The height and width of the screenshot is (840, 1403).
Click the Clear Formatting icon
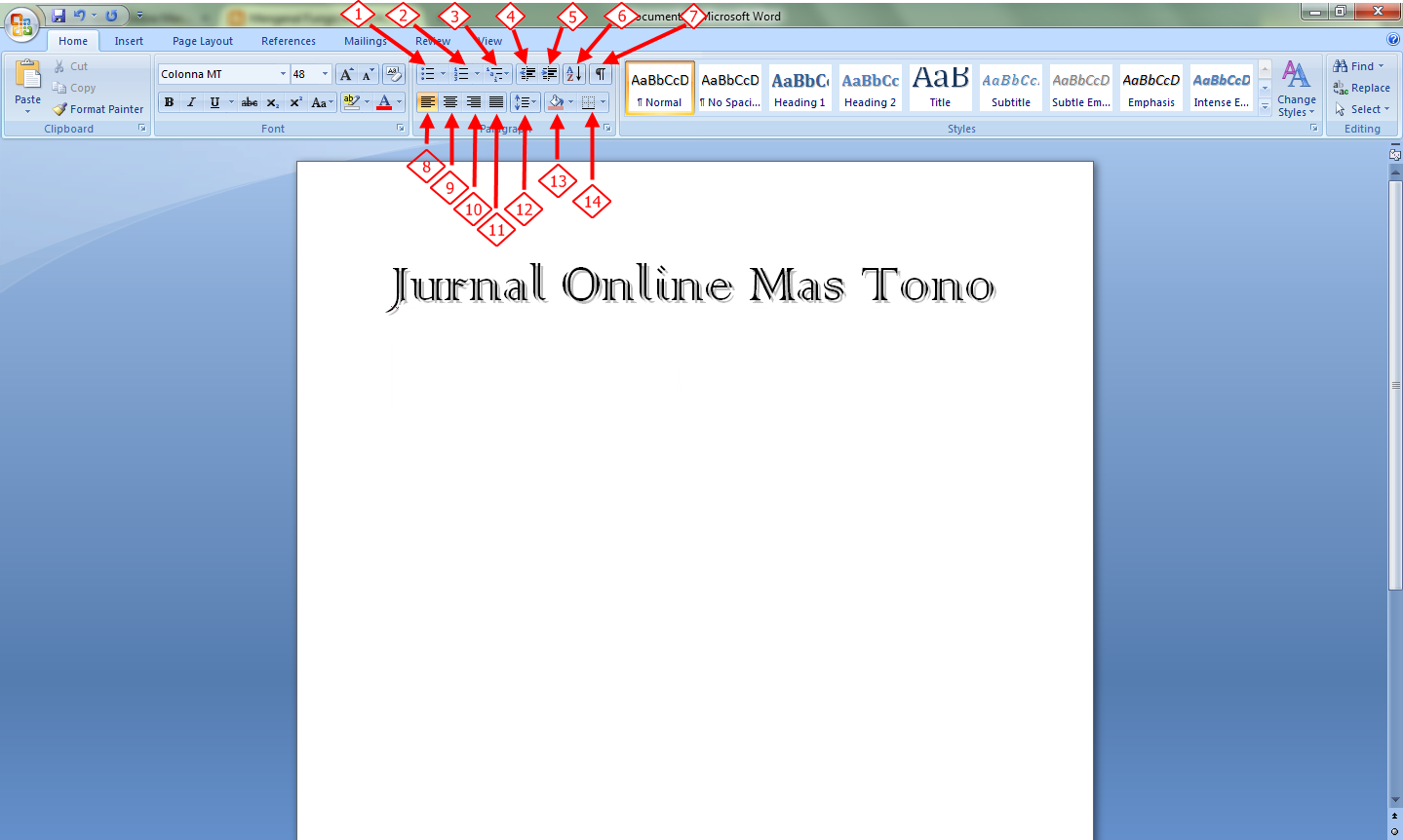(394, 74)
